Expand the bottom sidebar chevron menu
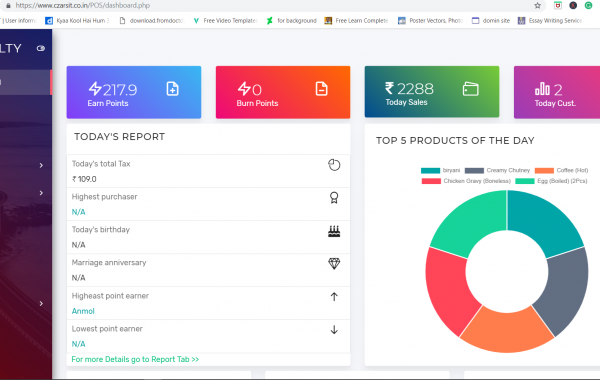Screen dimensions: 600x380 coord(41,303)
